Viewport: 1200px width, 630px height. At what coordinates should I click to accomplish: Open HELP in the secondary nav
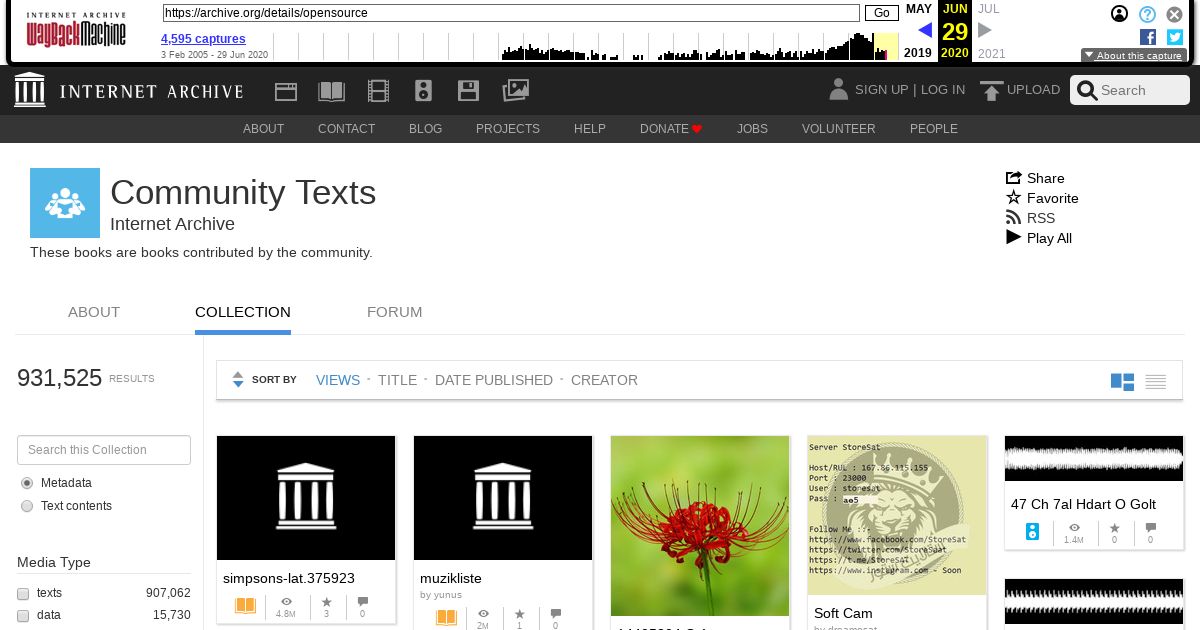590,129
